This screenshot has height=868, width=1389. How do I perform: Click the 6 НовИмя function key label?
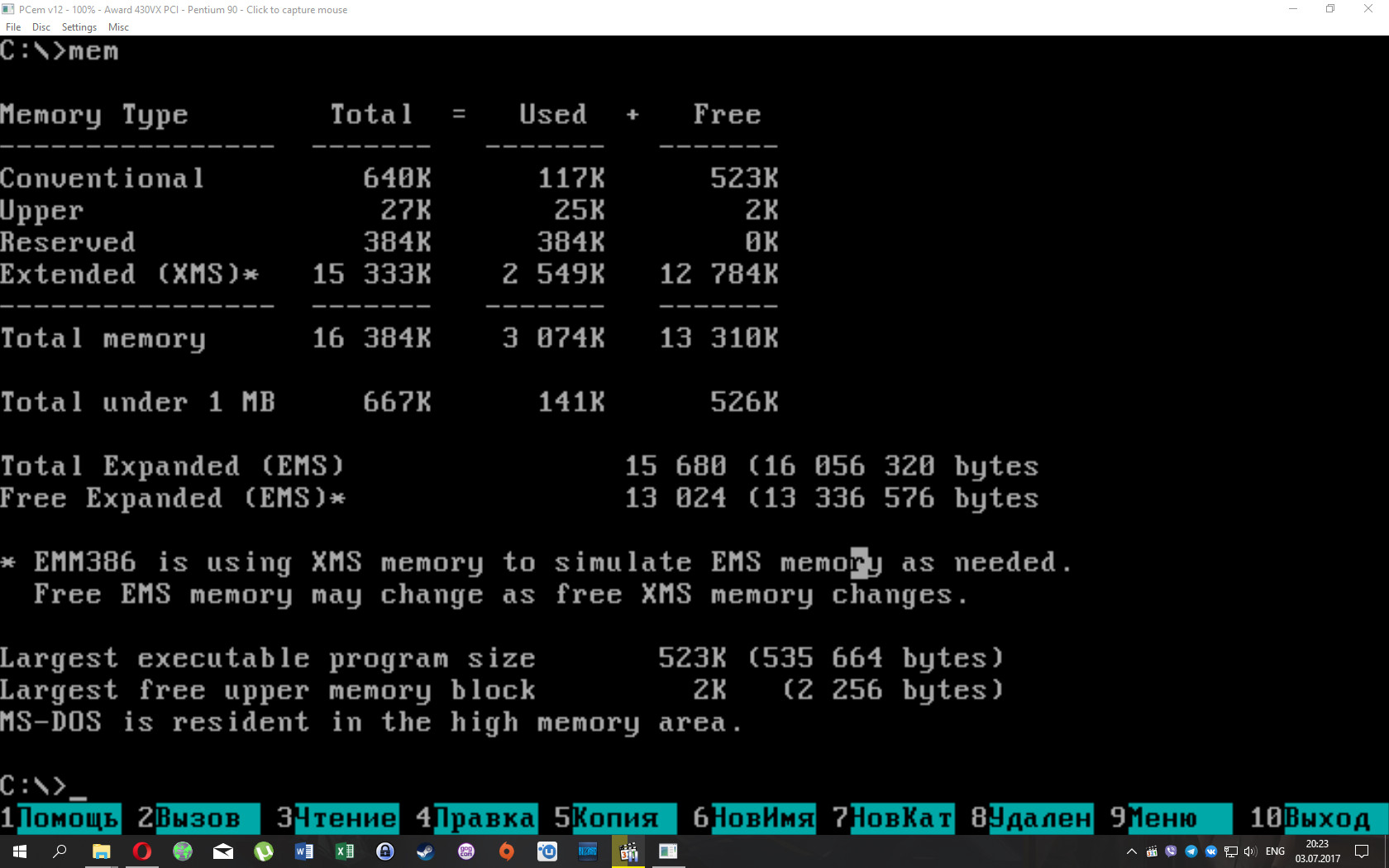754,818
